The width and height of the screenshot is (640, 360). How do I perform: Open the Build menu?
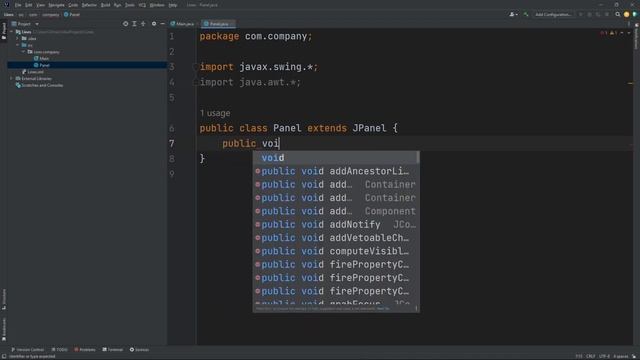[105, 5]
